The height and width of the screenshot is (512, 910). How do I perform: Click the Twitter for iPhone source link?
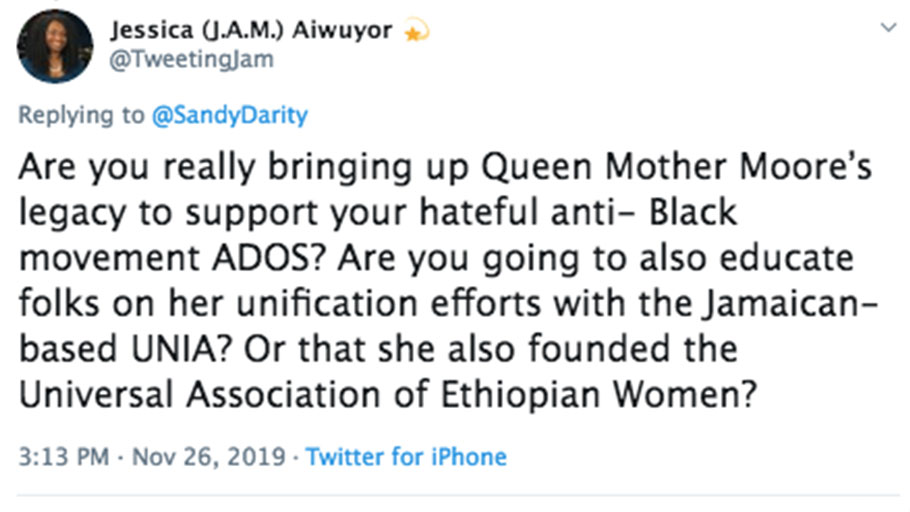click(x=406, y=457)
